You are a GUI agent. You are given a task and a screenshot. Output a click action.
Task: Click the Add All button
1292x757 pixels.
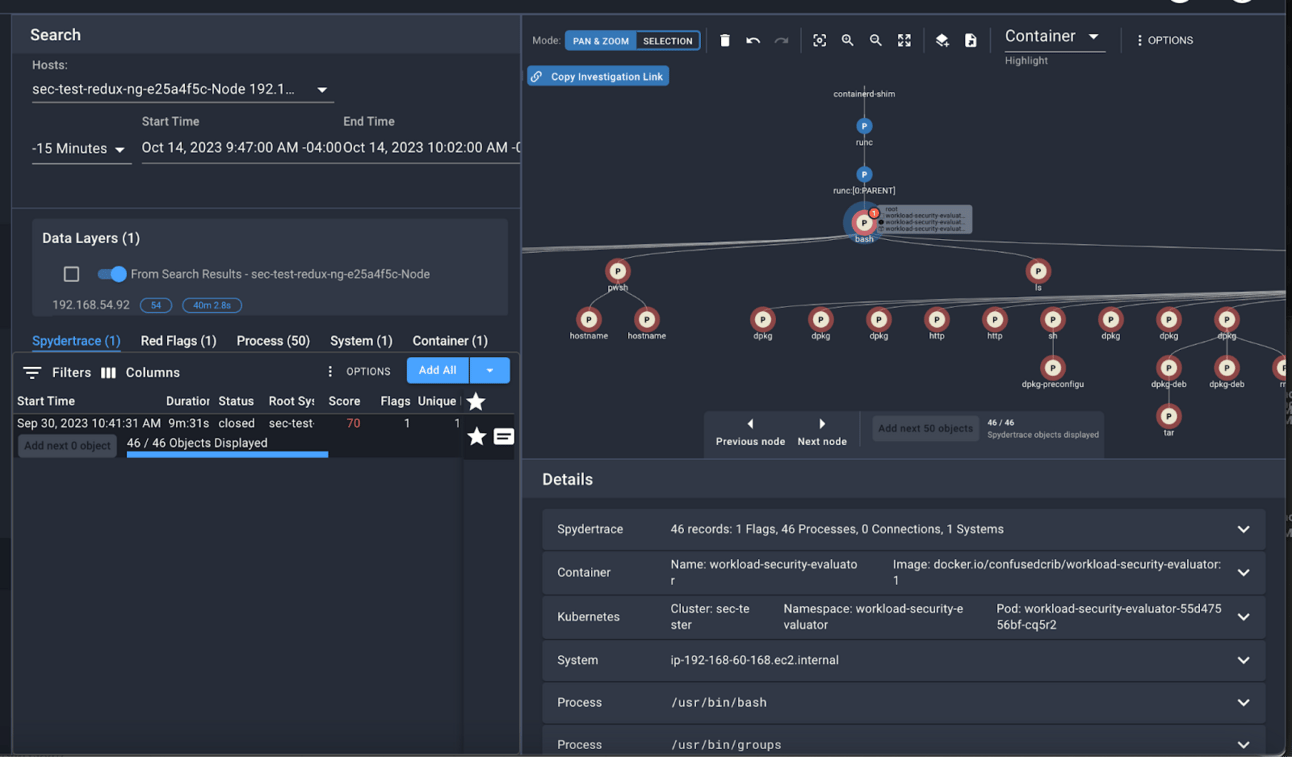point(438,370)
